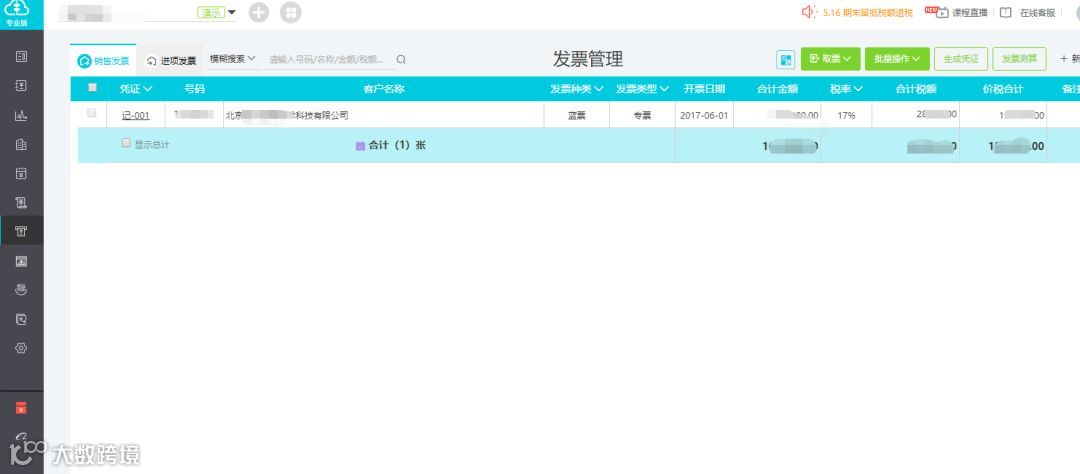1080x474 pixels.
Task: Click the customer name cell ending 科技有限公司
Action: (384, 116)
